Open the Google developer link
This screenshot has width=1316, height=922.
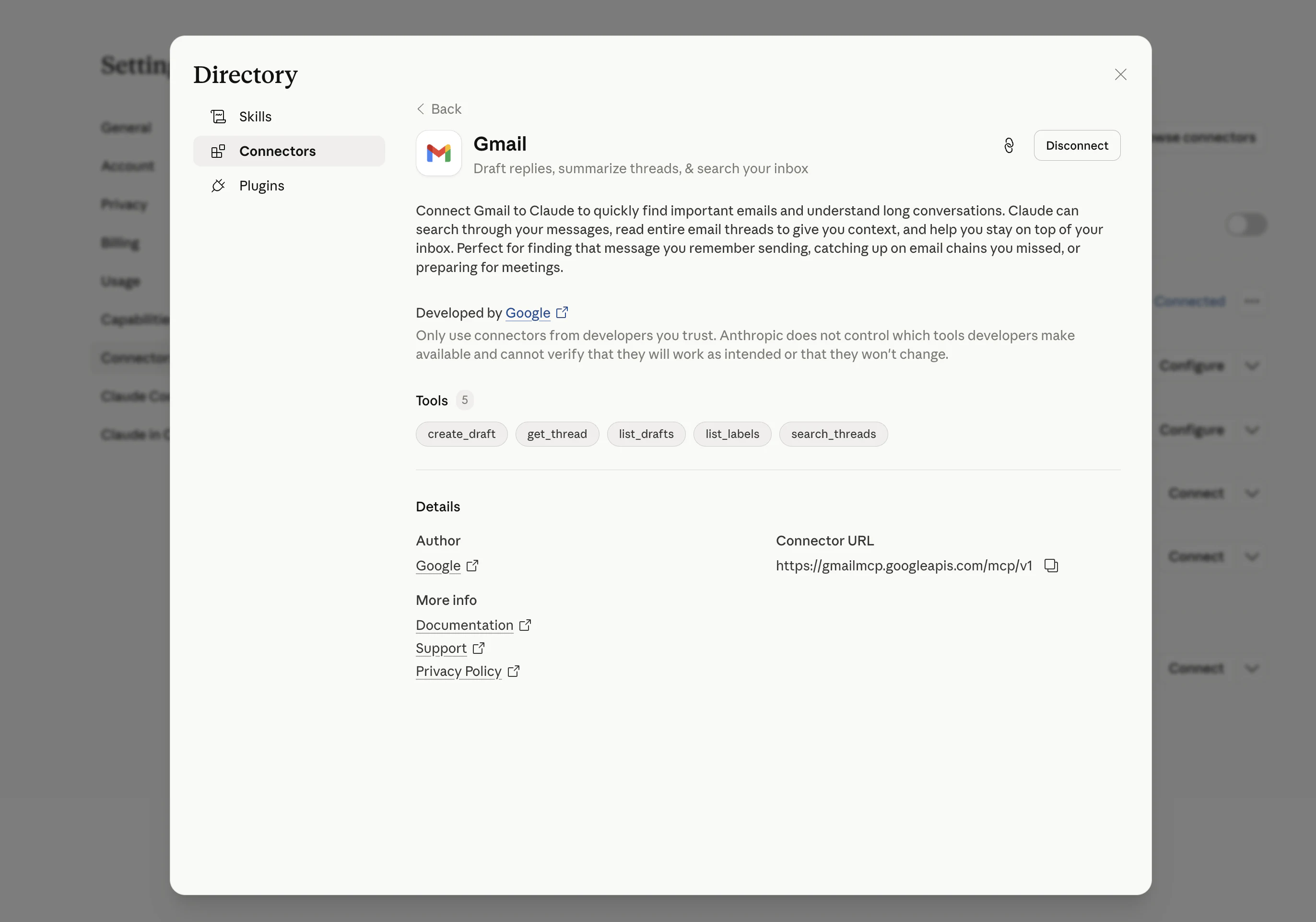(x=528, y=313)
